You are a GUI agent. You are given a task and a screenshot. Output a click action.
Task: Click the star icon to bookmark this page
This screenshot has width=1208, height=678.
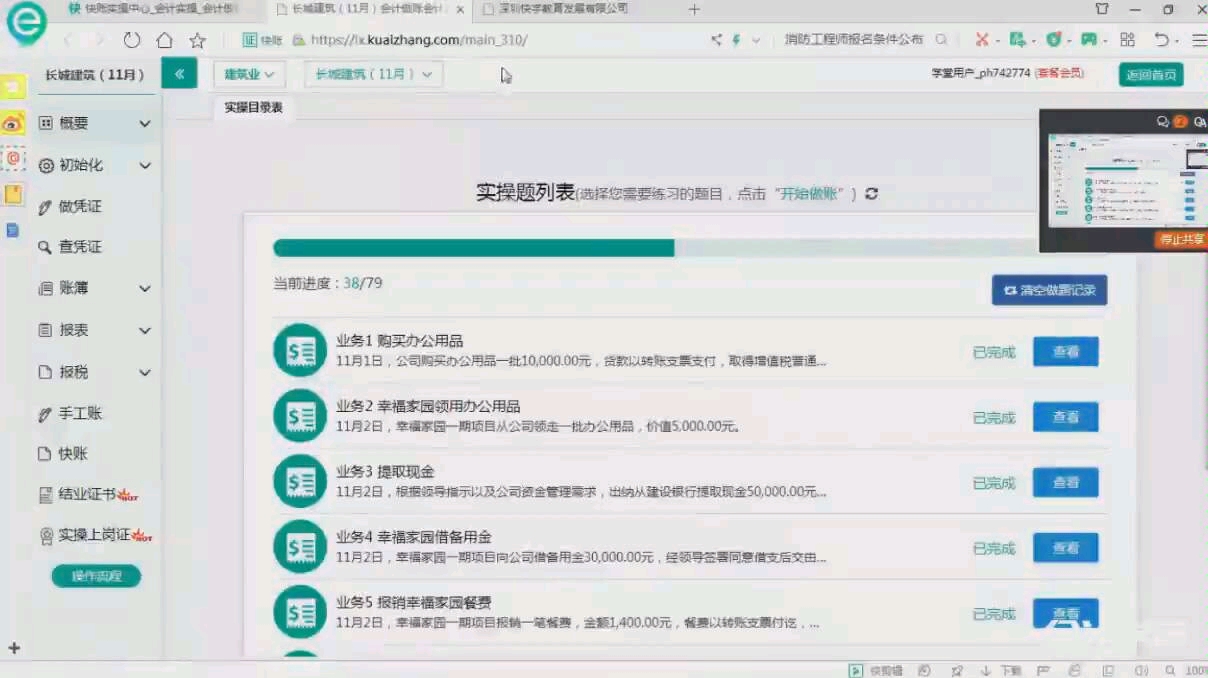click(x=197, y=41)
